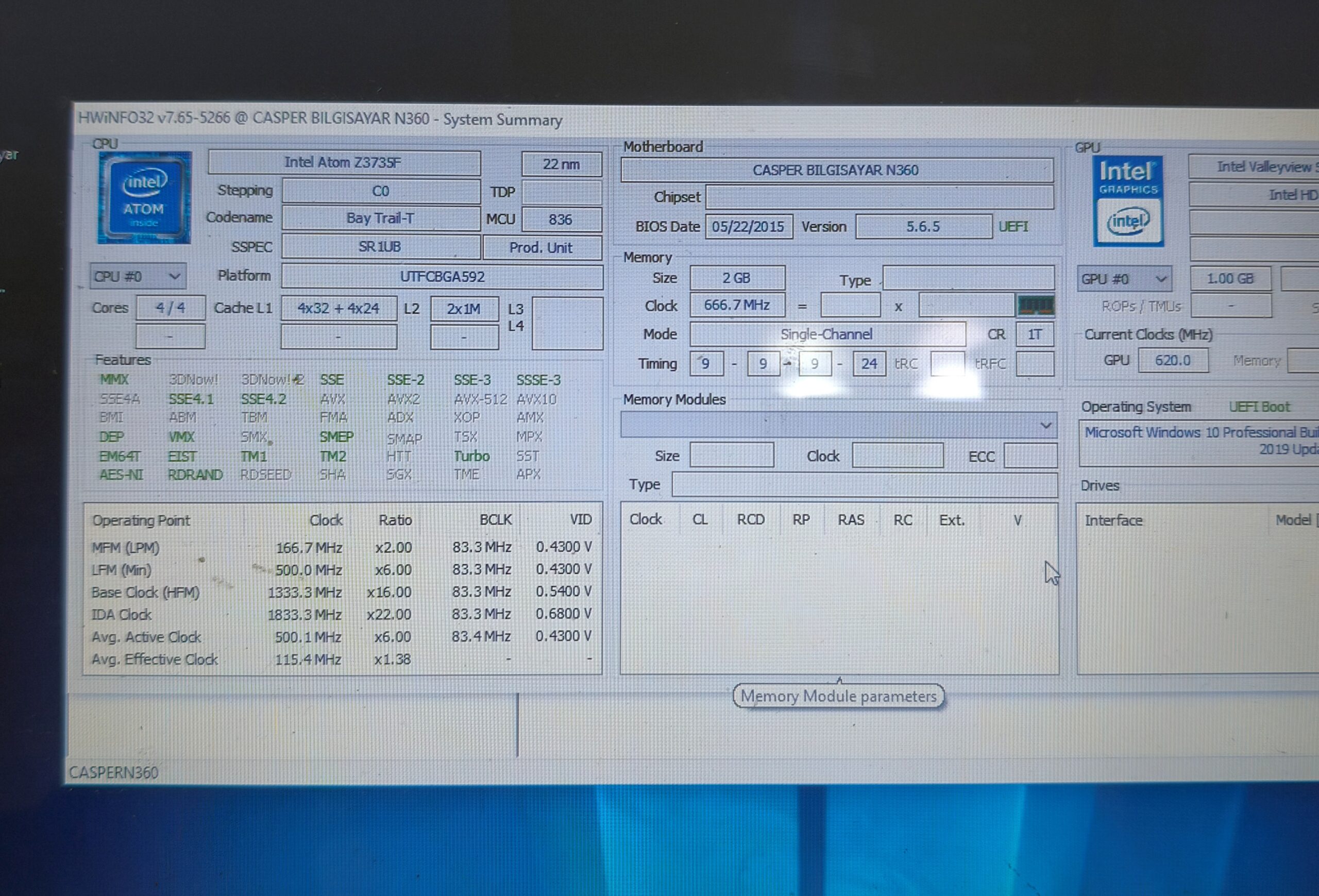Click the Cores value 4 / 4

coord(170,308)
